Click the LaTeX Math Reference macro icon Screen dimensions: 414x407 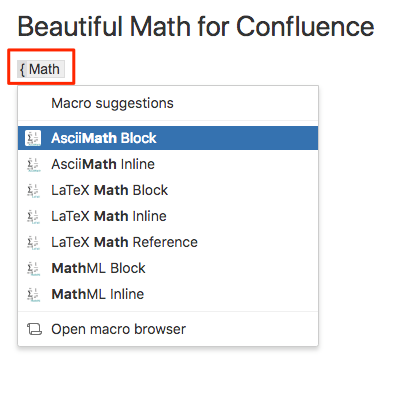click(33, 242)
